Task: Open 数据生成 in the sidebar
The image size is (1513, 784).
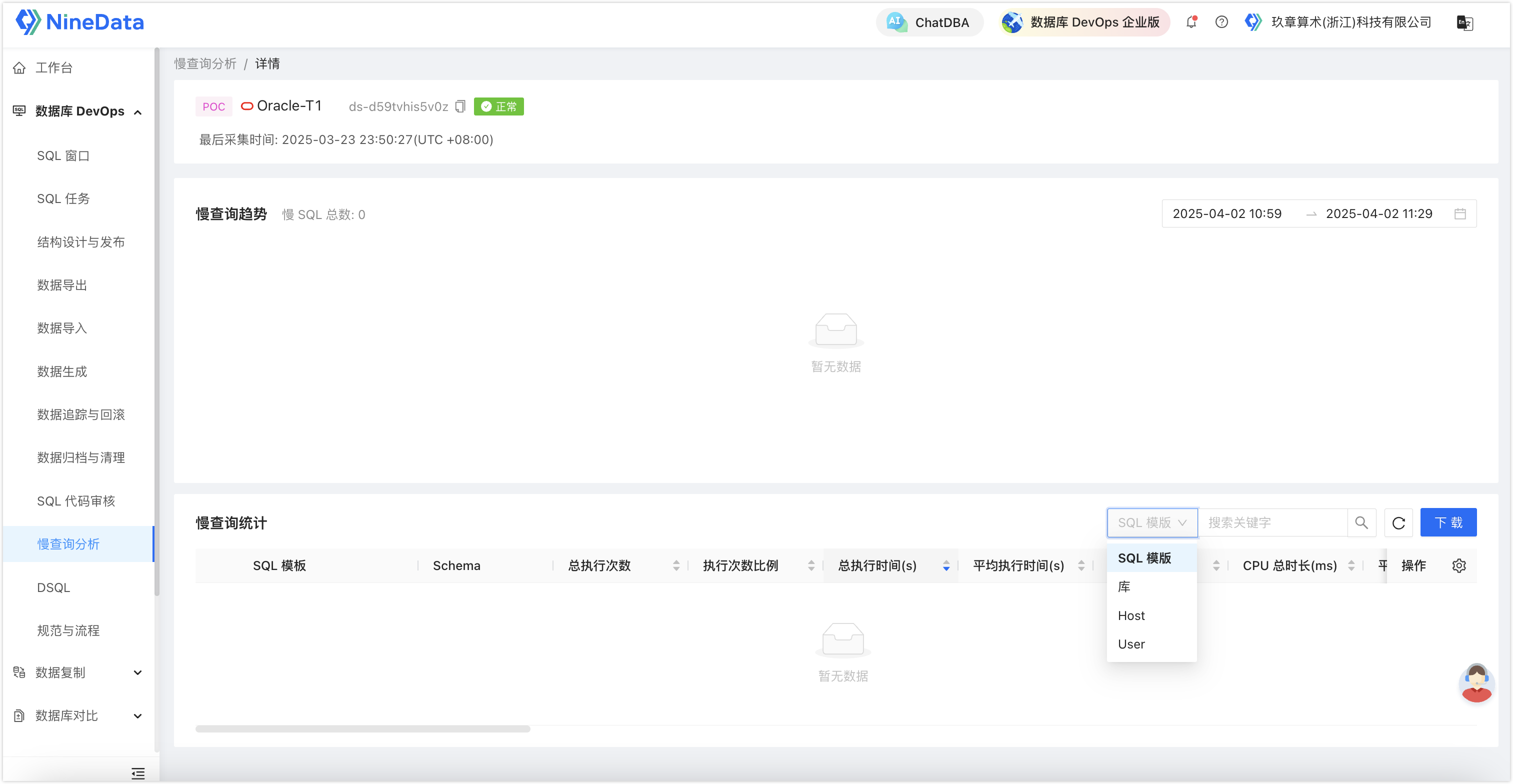Action: [x=62, y=371]
